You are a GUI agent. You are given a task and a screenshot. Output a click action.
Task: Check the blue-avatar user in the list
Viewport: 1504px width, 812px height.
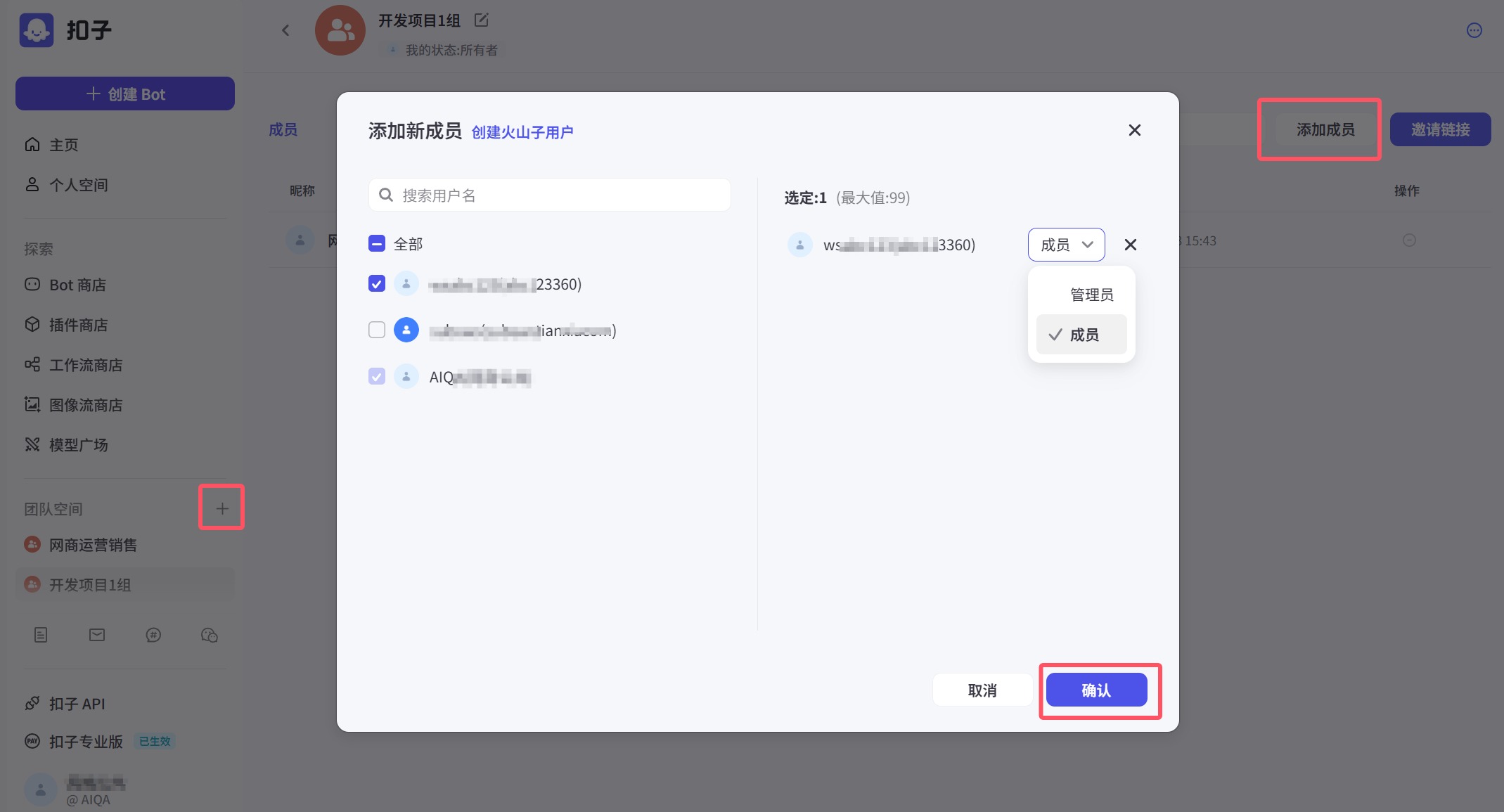(x=377, y=330)
